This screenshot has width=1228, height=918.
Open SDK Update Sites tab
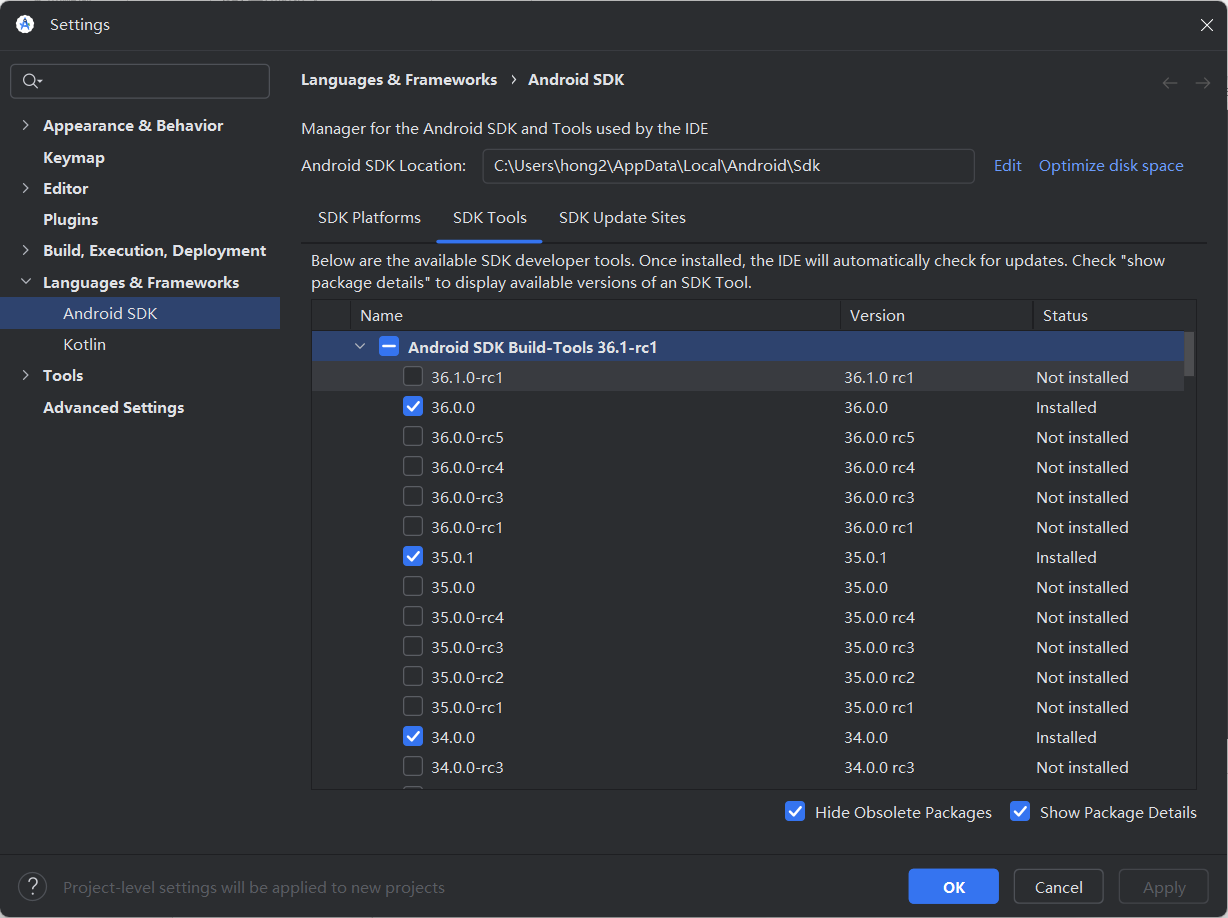click(x=622, y=217)
